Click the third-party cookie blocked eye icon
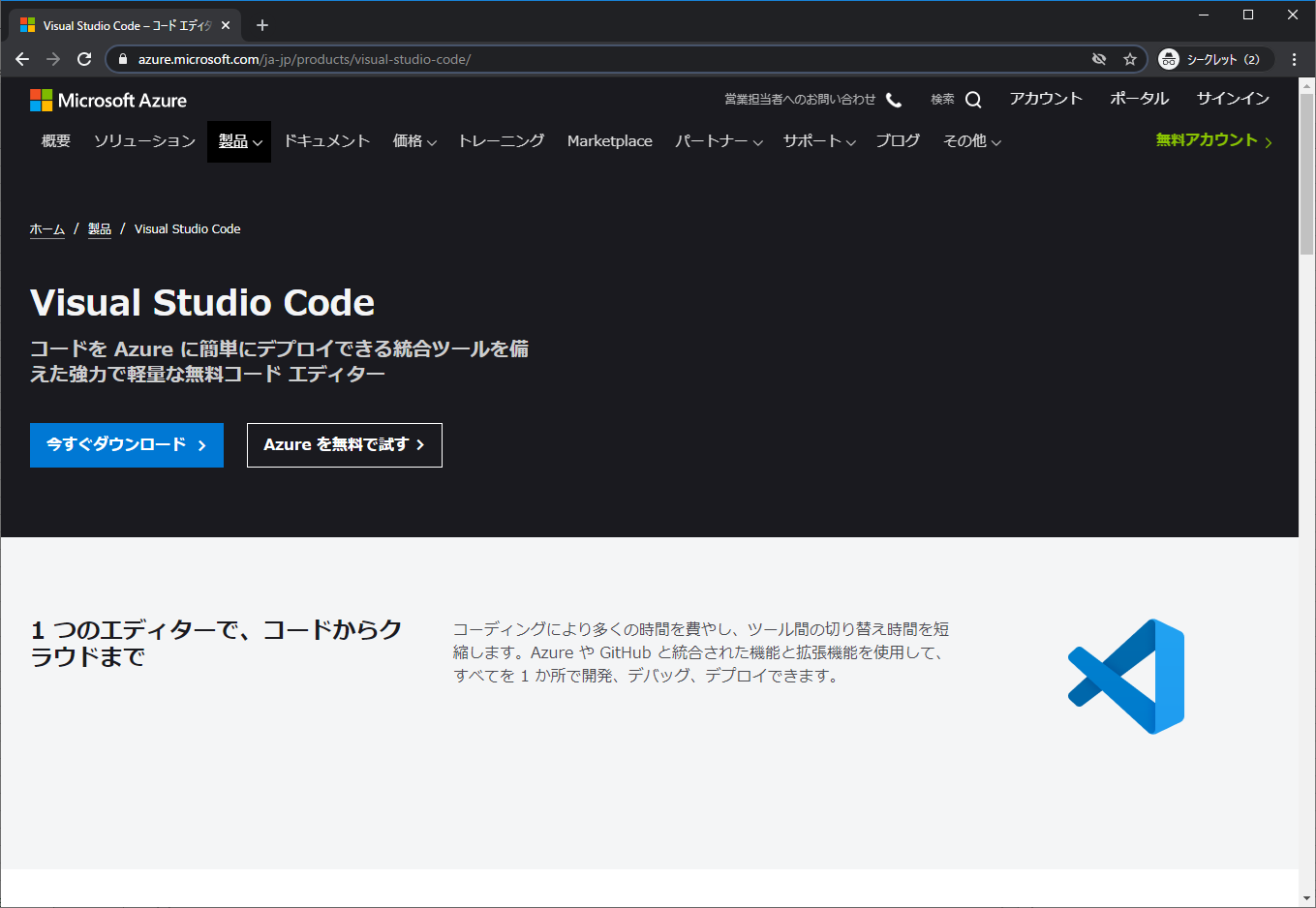 (x=1099, y=59)
